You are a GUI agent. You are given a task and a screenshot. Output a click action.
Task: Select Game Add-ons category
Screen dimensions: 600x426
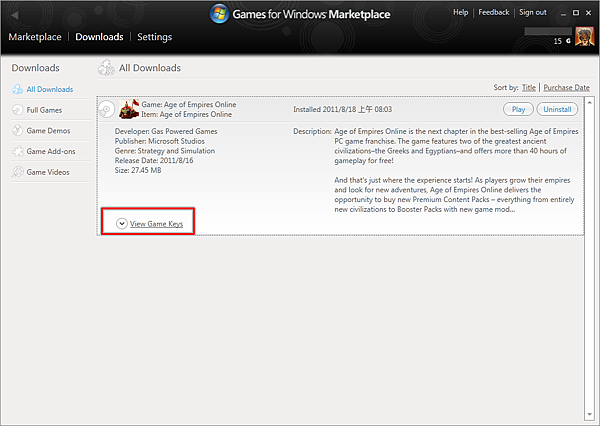pyautogui.click(x=51, y=151)
